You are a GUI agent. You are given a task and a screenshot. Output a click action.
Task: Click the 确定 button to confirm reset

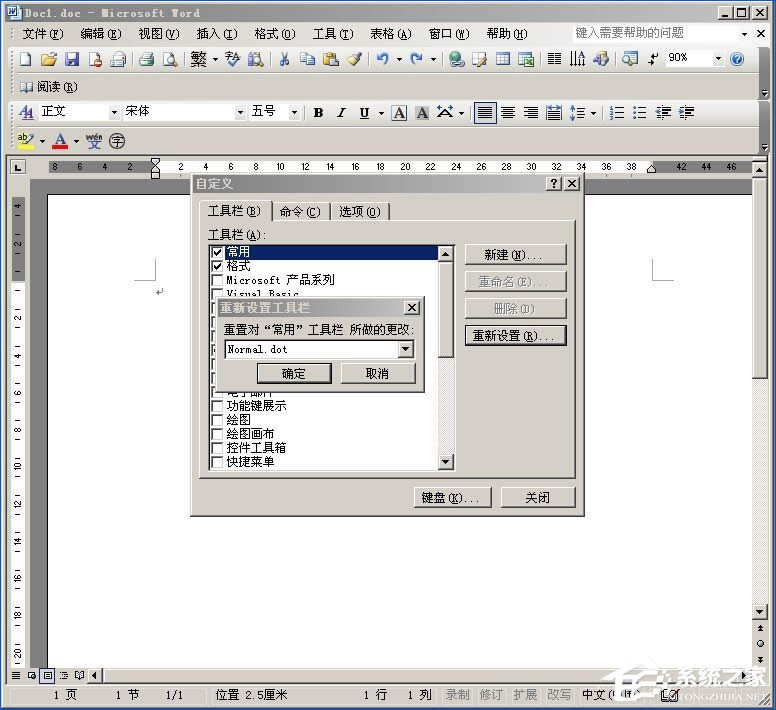(294, 373)
